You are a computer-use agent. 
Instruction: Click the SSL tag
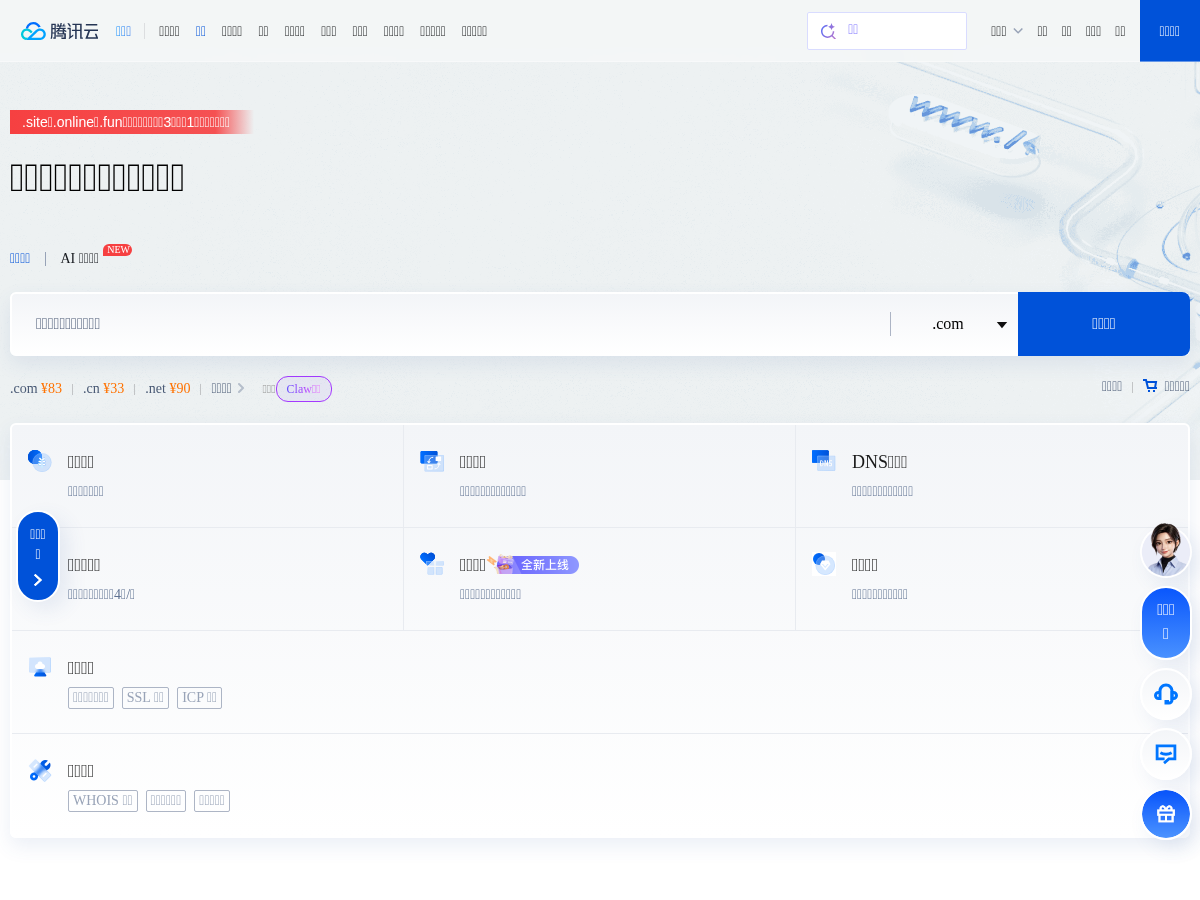coord(145,698)
